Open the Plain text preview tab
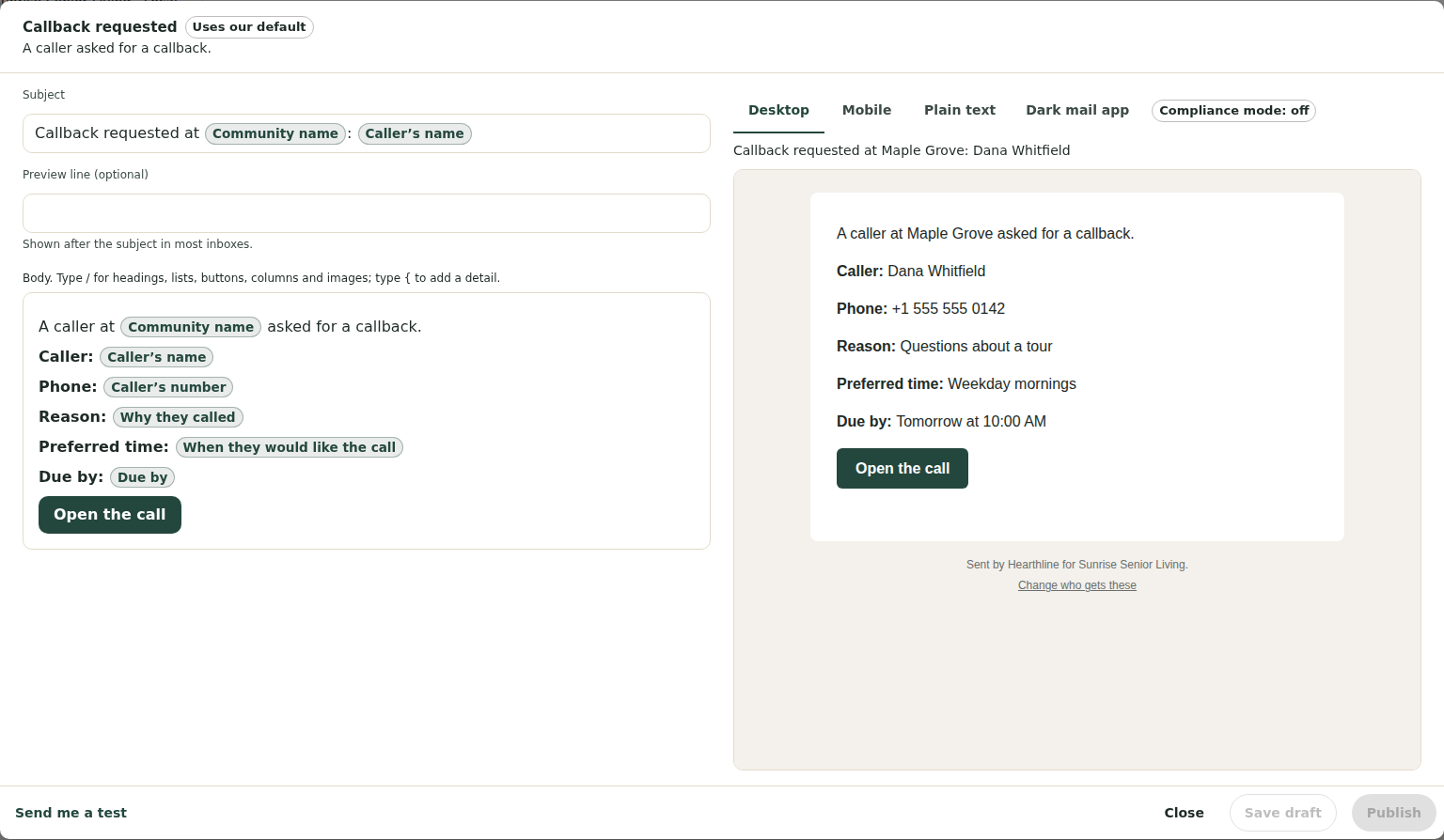 960,110
